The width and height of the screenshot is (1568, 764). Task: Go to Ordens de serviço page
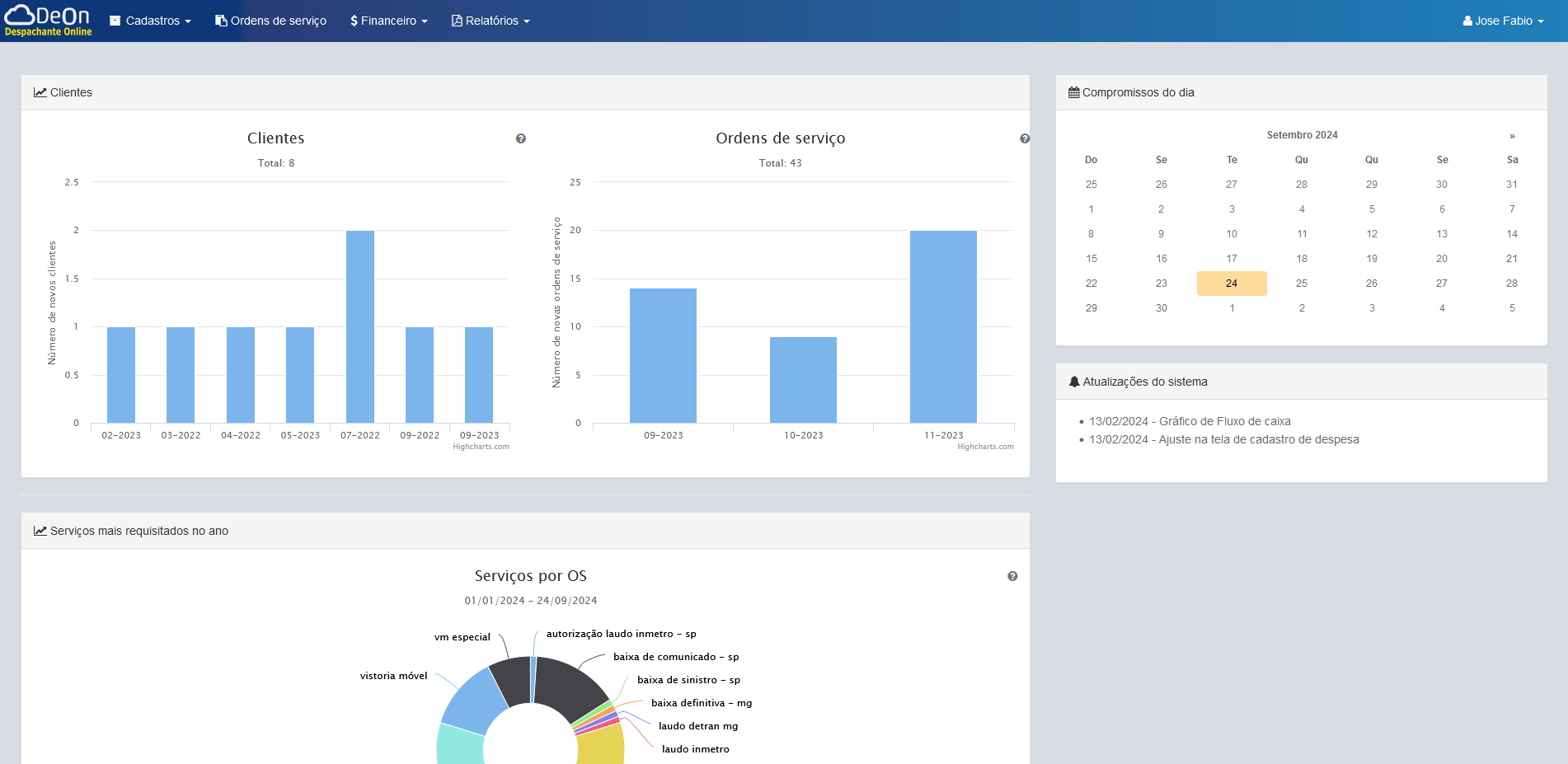pos(271,21)
